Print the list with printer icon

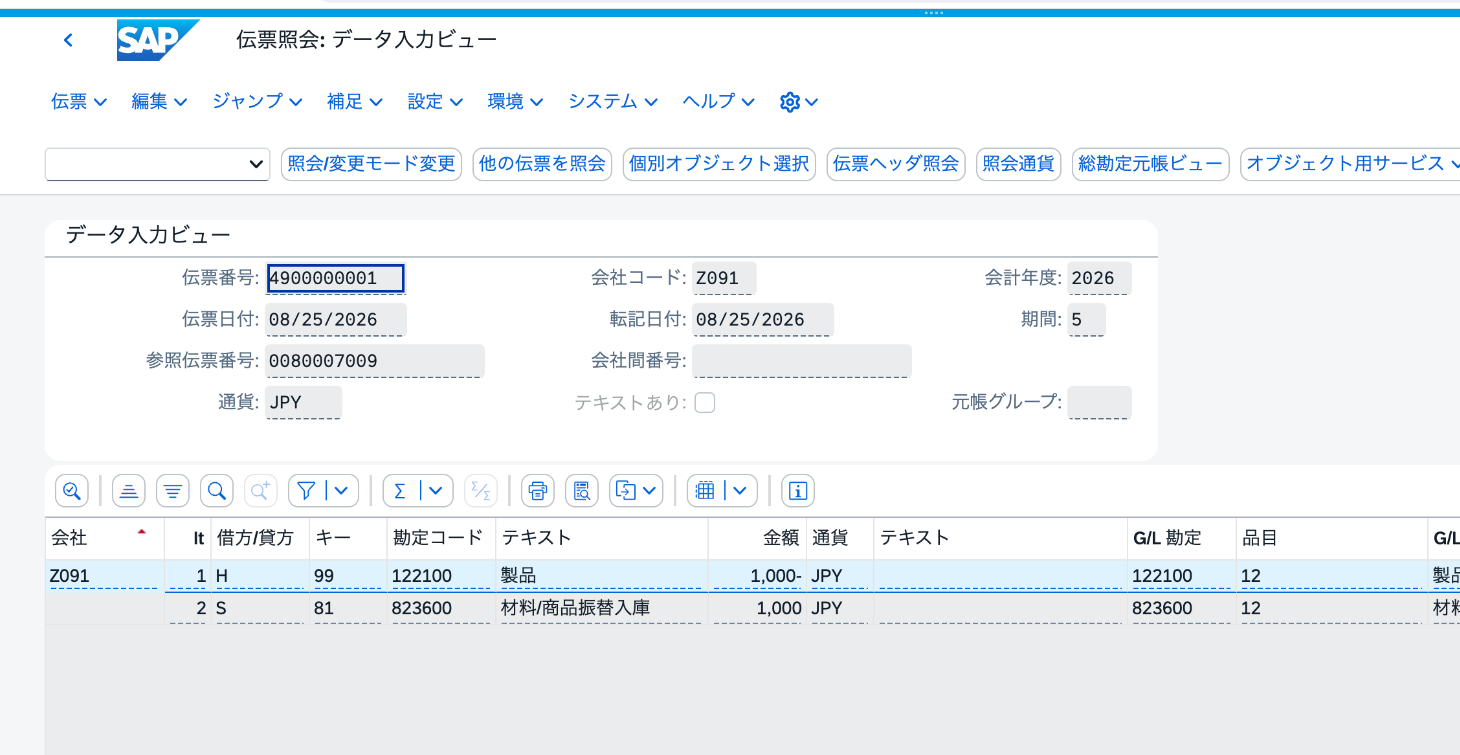click(538, 490)
